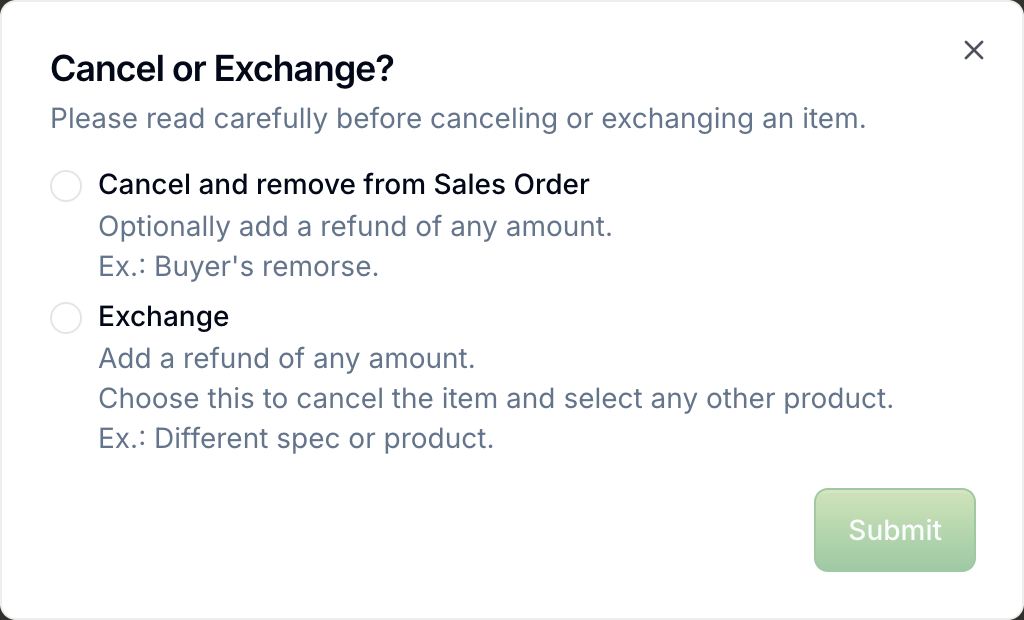
Task: Click the 'canceling or exchanging an item' phrase
Action: (x=648, y=119)
